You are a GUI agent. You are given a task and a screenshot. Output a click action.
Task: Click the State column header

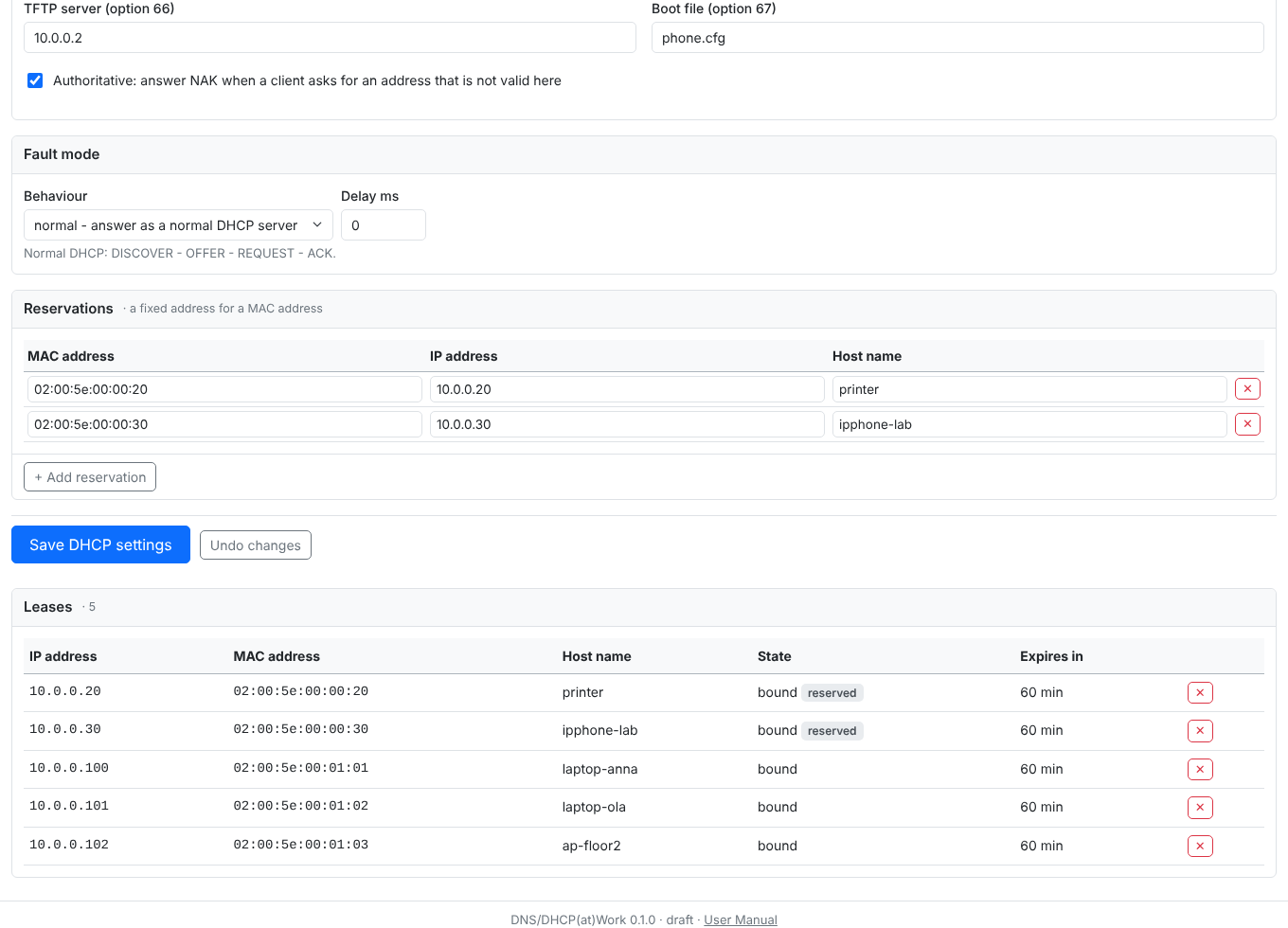point(775,656)
